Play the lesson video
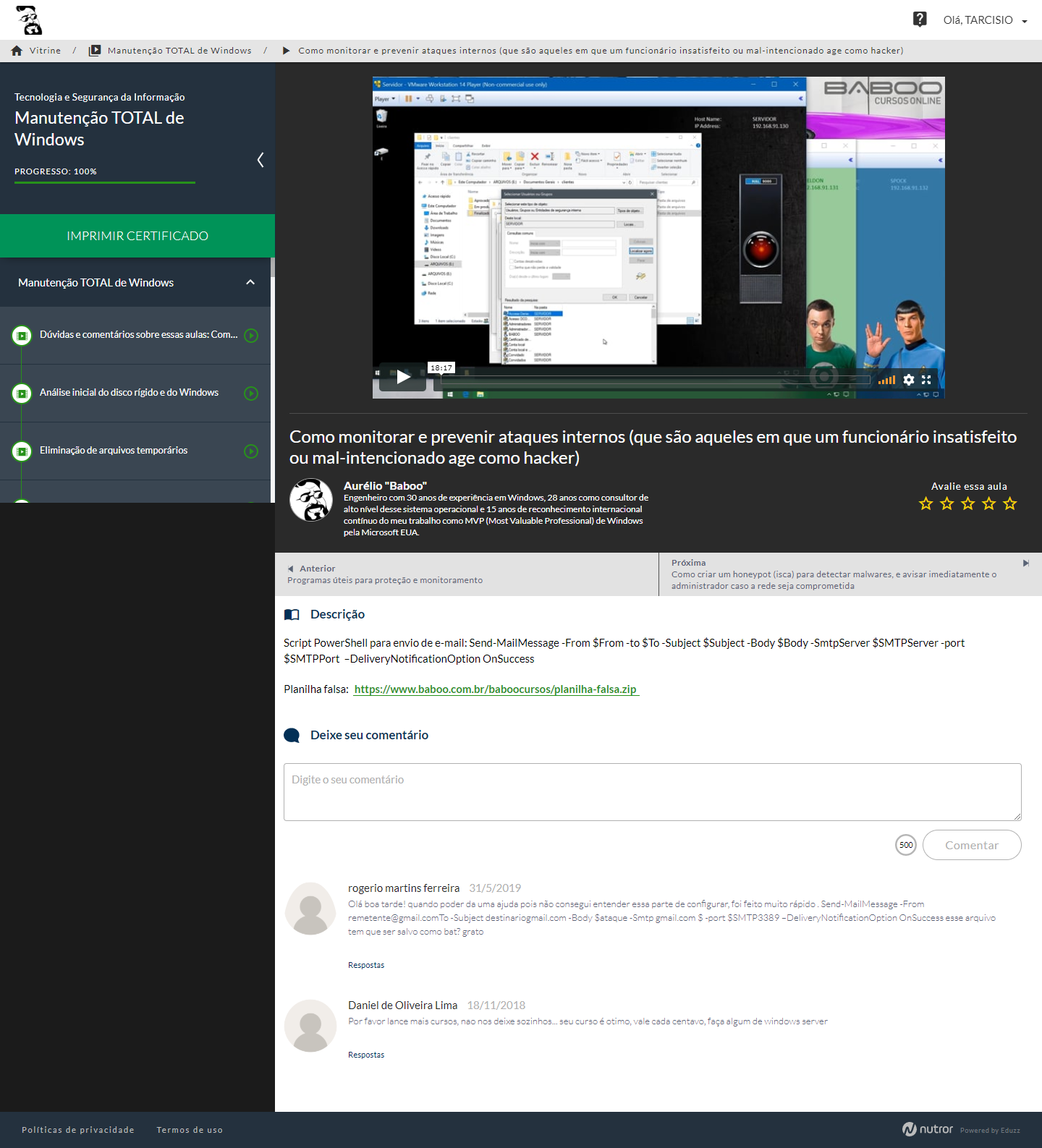The height and width of the screenshot is (1148, 1042). (403, 377)
